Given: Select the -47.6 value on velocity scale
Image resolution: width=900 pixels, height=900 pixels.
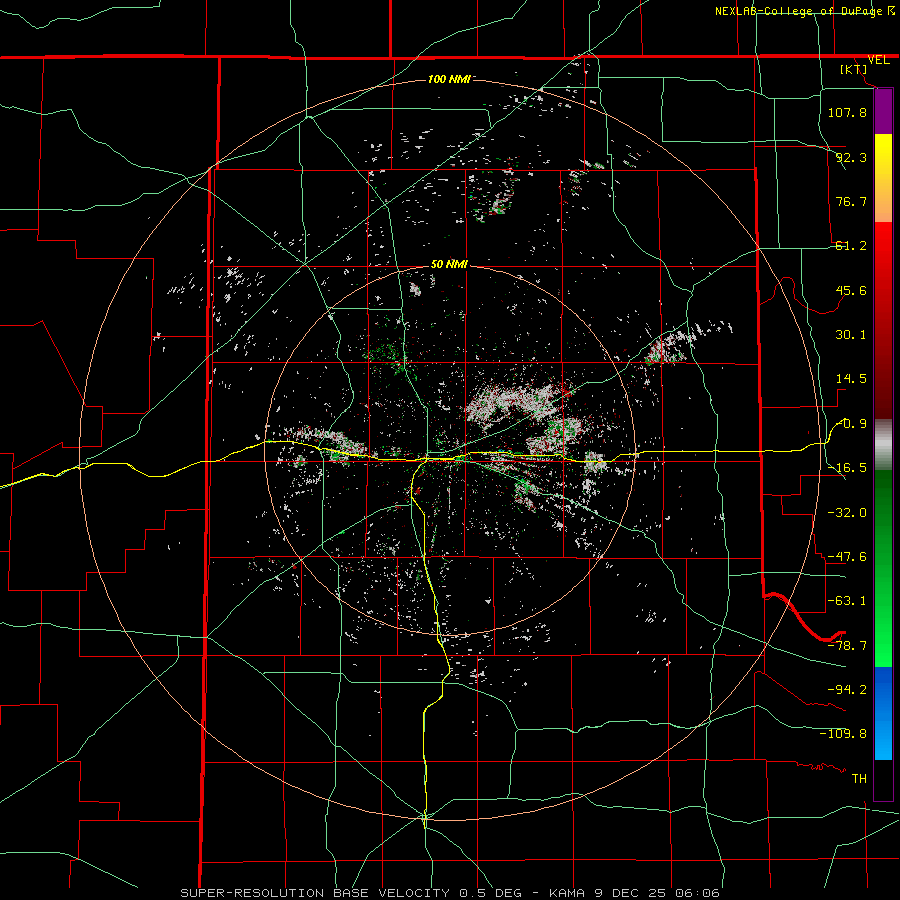Looking at the screenshot, I should coord(847,557).
